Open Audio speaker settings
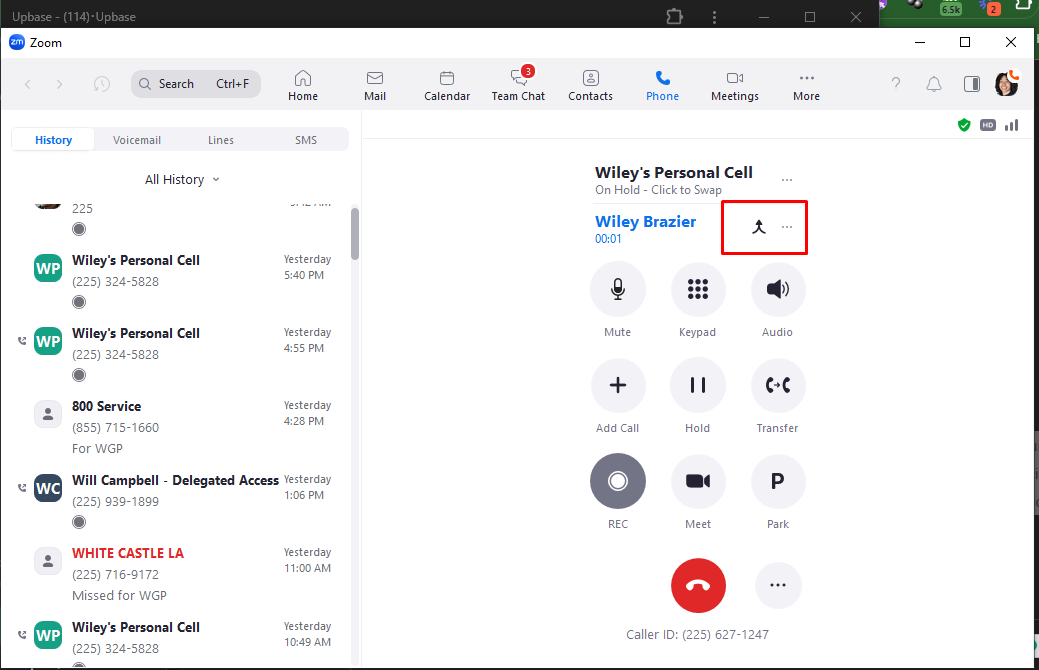The height and width of the screenshot is (670, 1039). click(x=778, y=290)
